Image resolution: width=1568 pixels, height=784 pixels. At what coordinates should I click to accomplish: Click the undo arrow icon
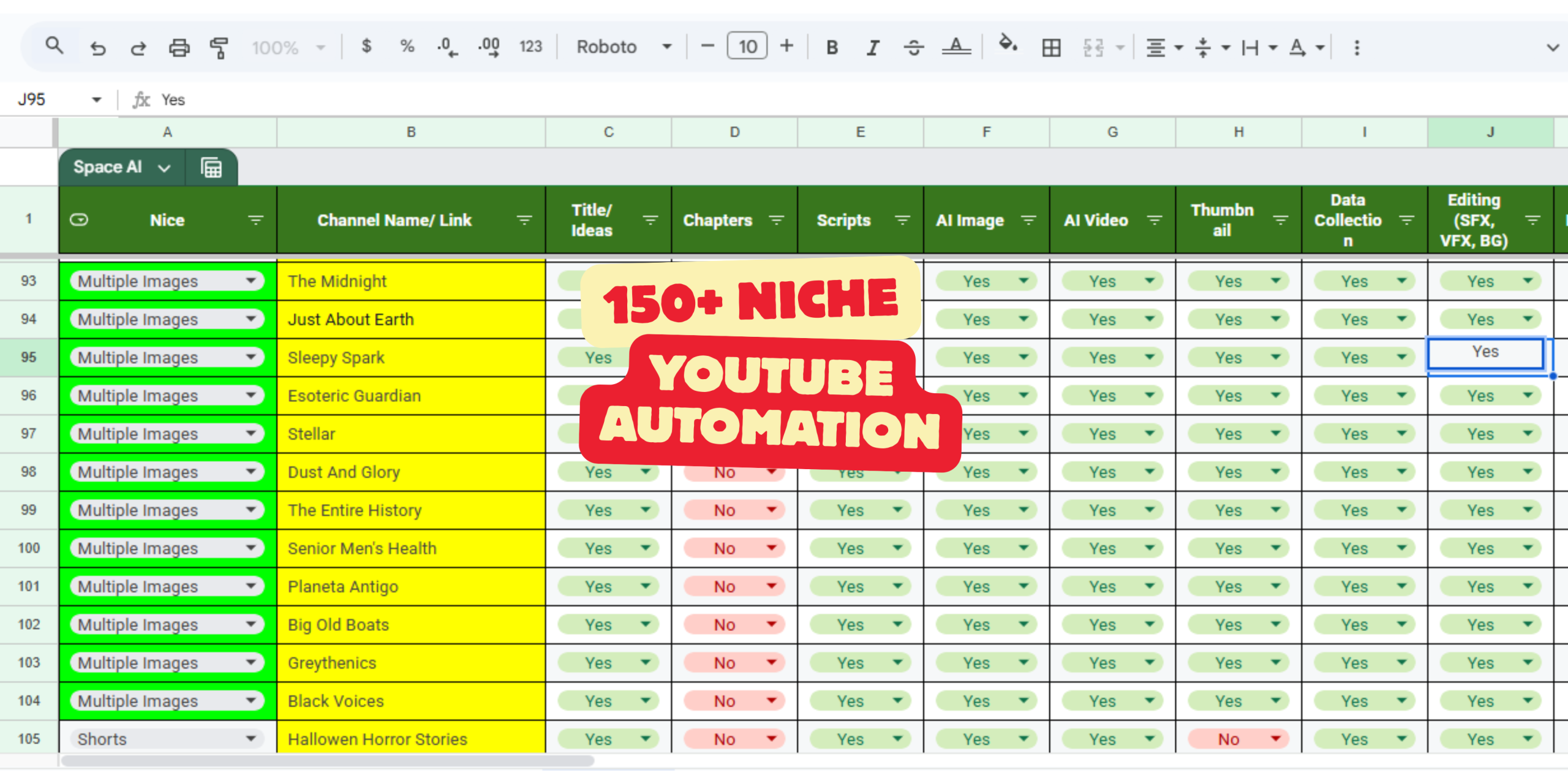click(98, 47)
